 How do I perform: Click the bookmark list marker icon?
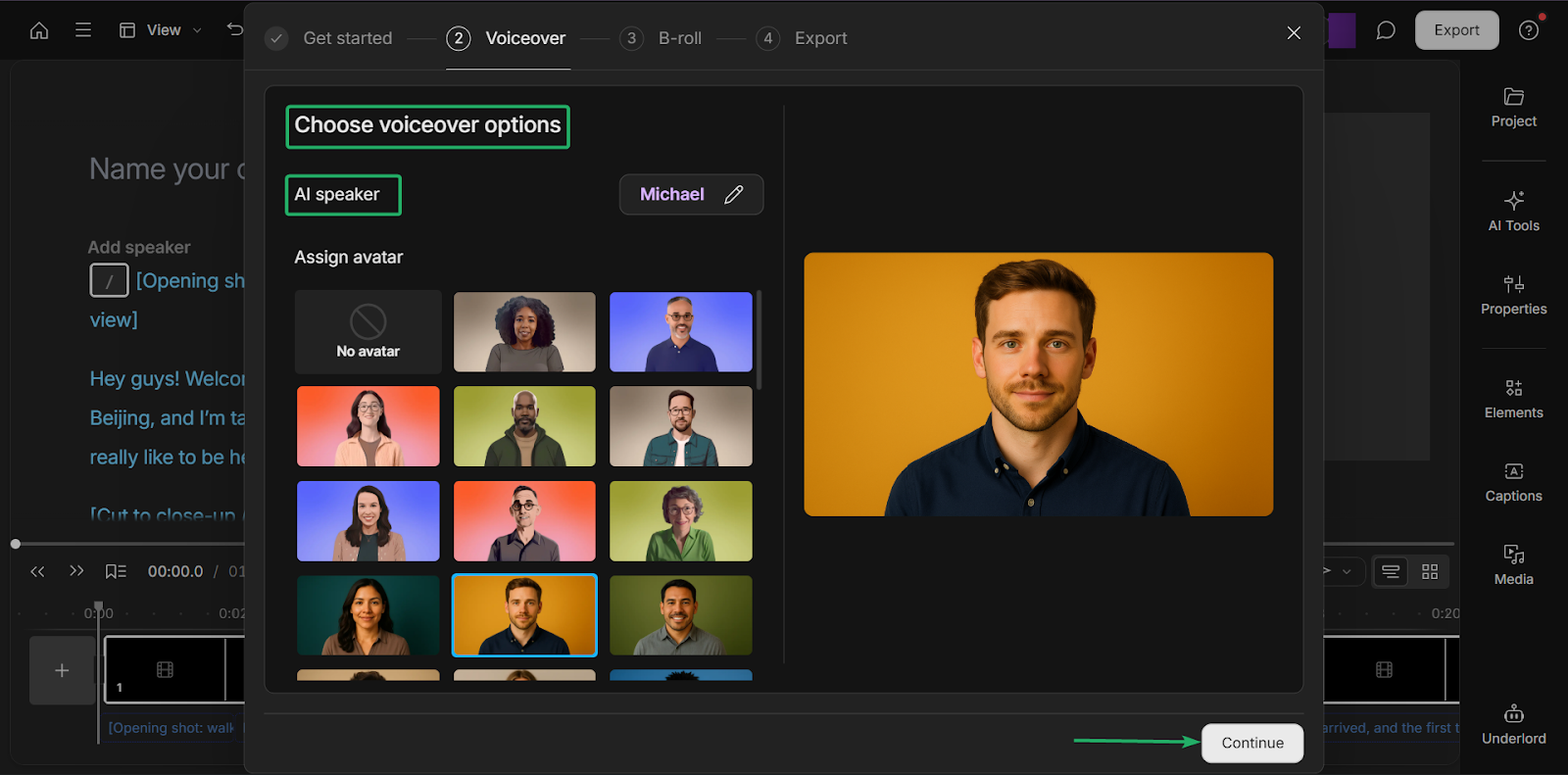(x=116, y=571)
